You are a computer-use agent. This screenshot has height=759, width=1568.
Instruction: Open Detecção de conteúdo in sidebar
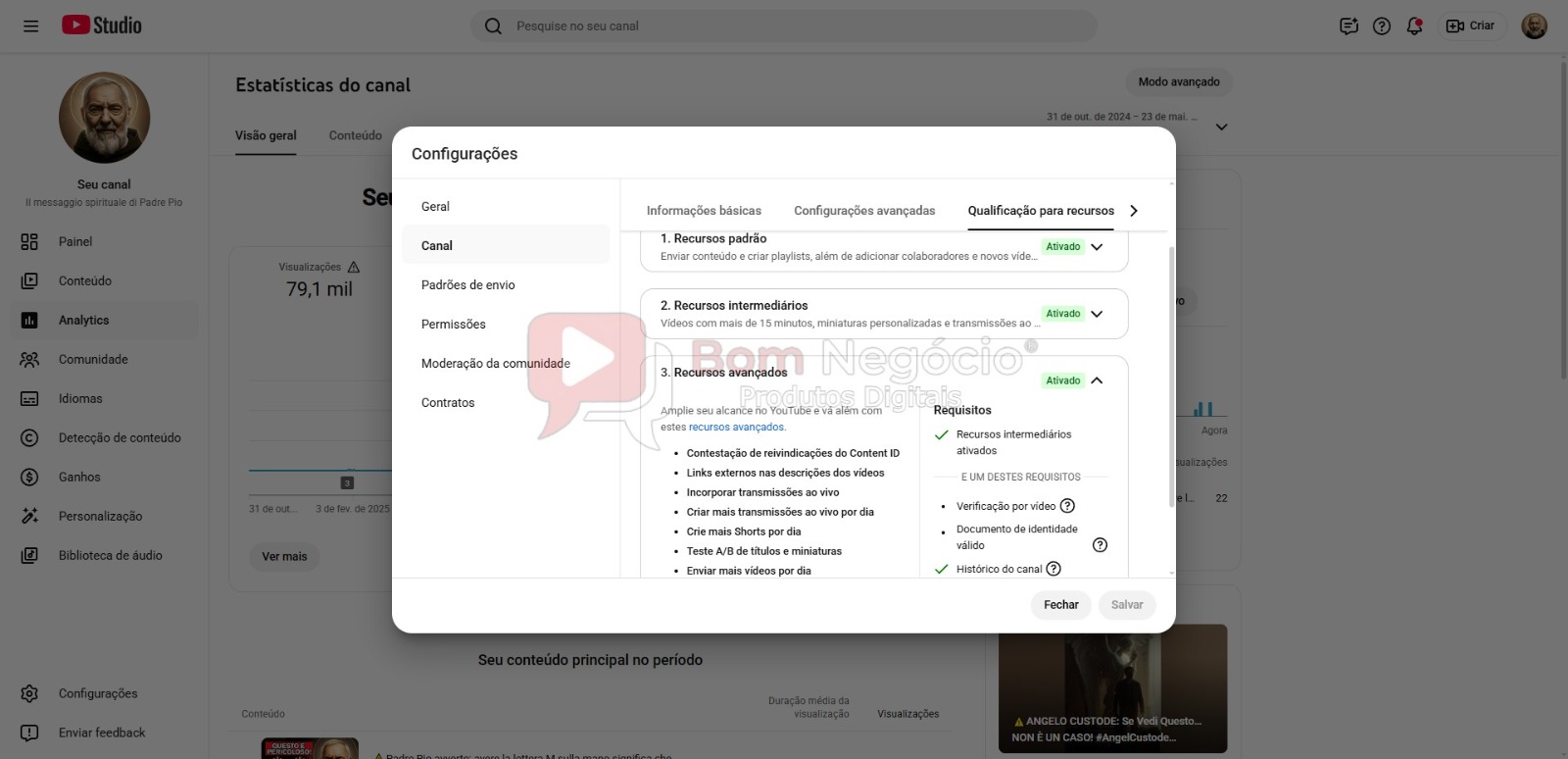coord(104,438)
